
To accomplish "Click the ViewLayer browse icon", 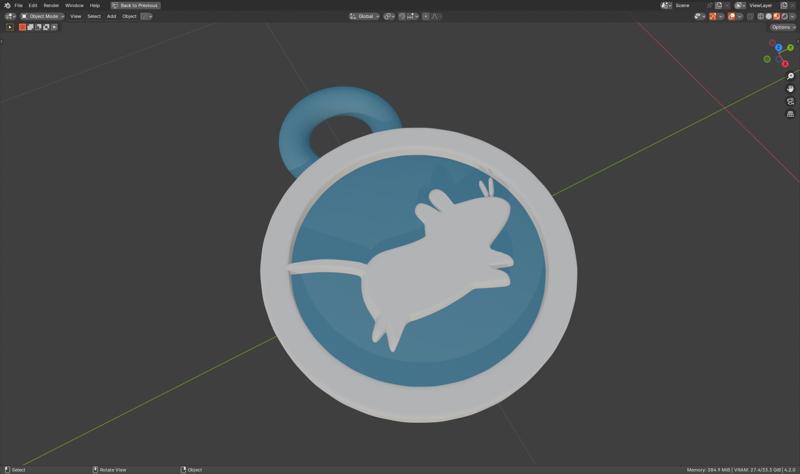I will pos(740,5).
